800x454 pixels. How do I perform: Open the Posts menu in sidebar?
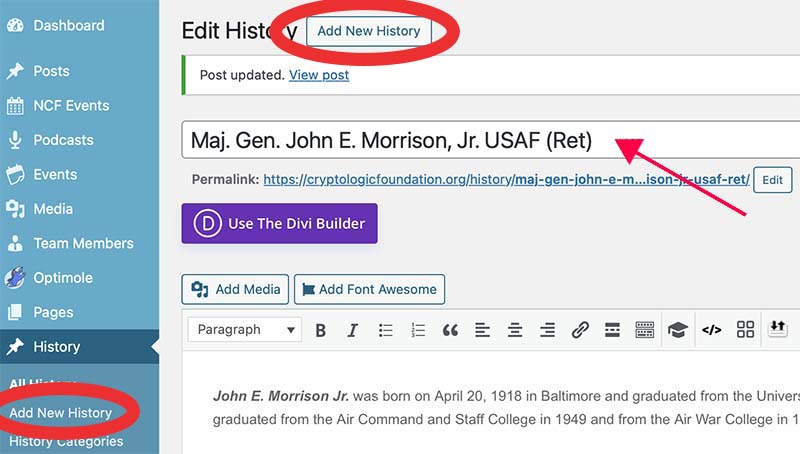(51, 71)
